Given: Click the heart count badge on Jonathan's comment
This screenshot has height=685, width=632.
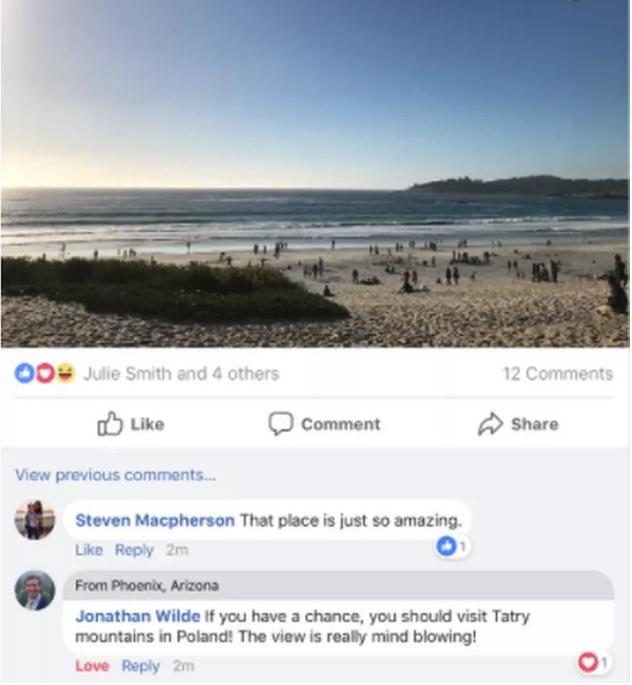Looking at the screenshot, I should (593, 663).
